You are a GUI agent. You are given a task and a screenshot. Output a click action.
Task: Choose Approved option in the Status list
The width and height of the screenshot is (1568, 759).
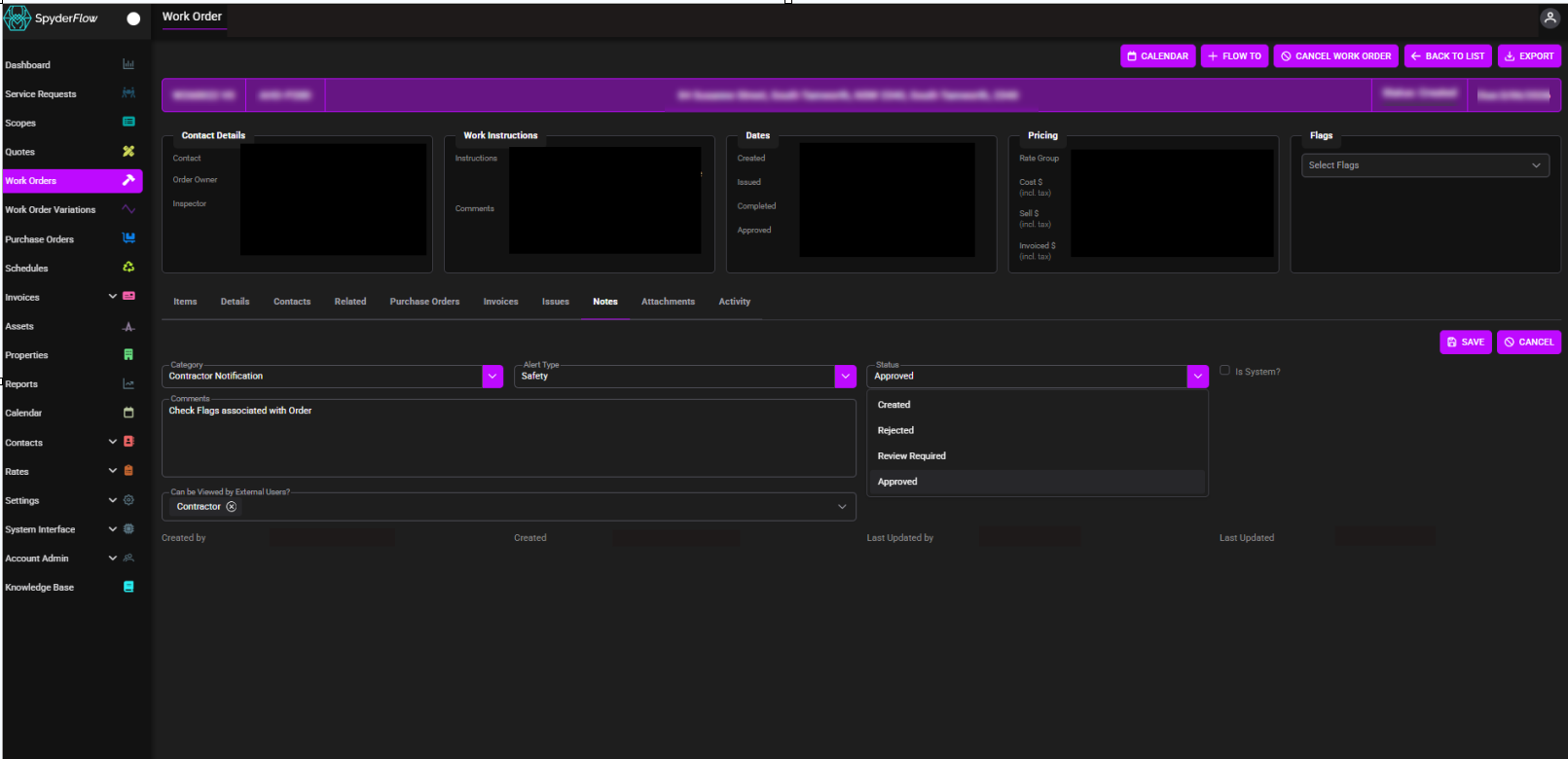coord(1038,482)
